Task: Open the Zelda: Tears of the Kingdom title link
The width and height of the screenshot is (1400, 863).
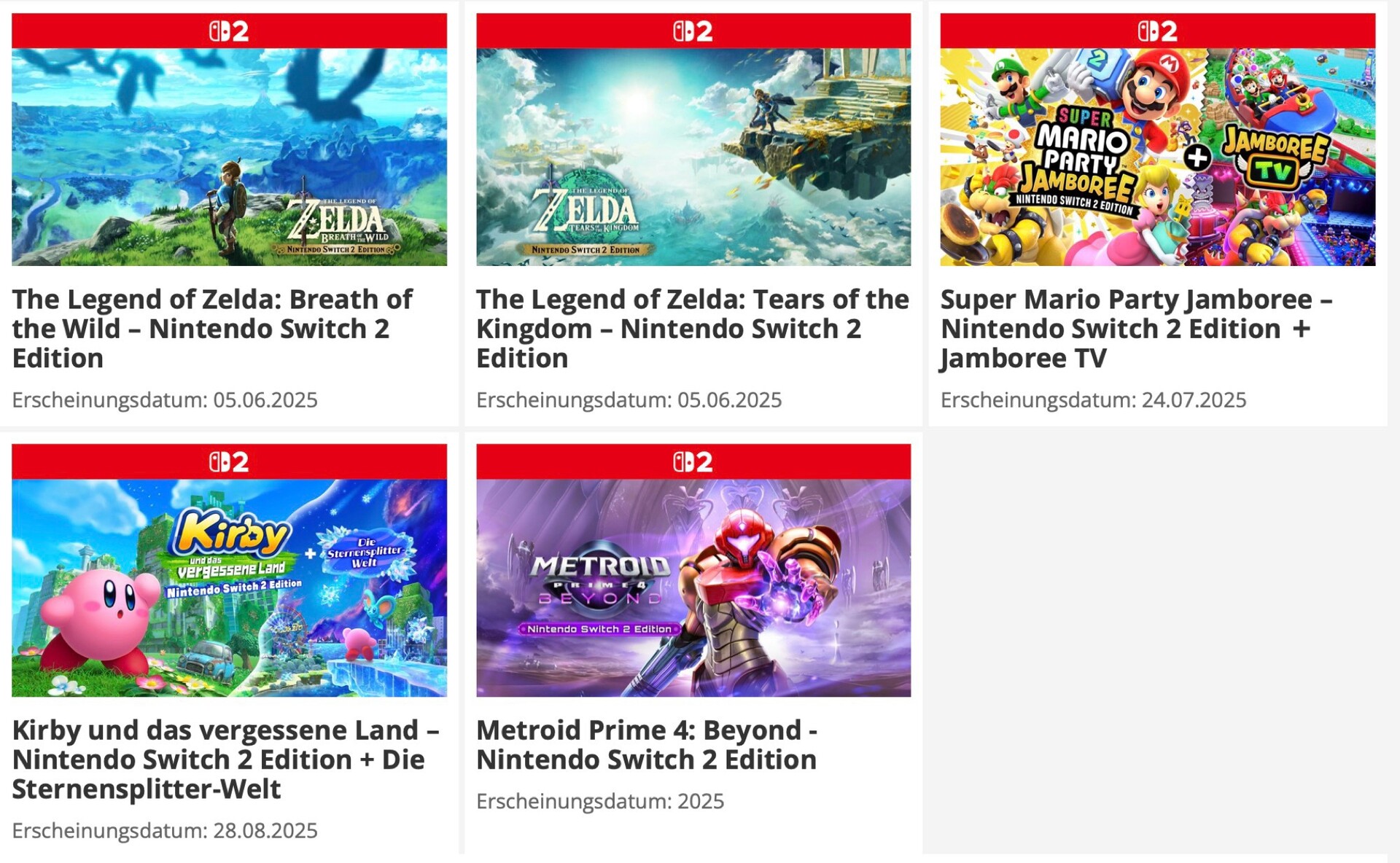Action: coord(691,329)
